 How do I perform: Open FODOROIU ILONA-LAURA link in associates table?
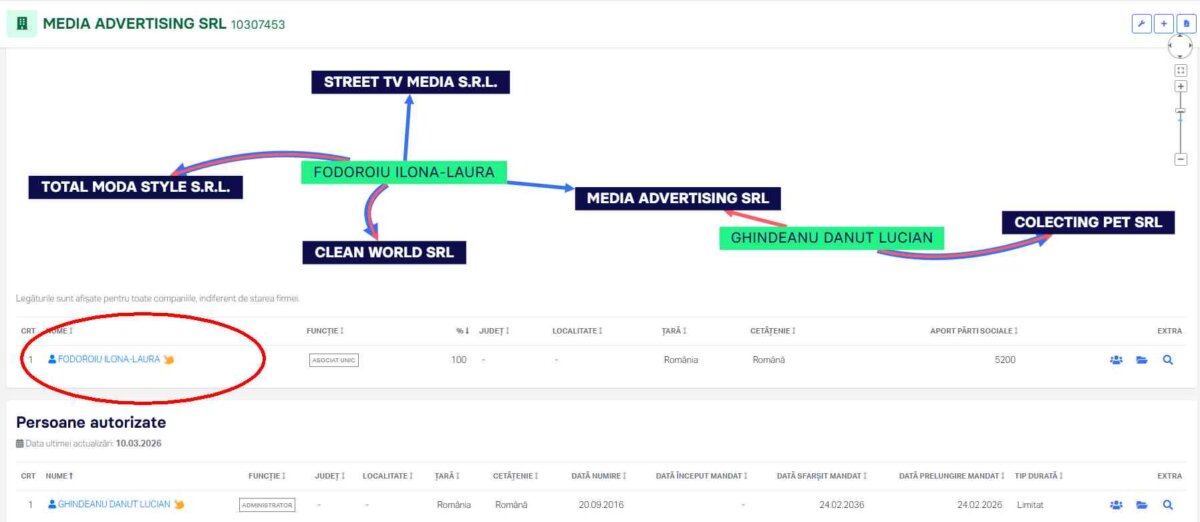(108, 359)
